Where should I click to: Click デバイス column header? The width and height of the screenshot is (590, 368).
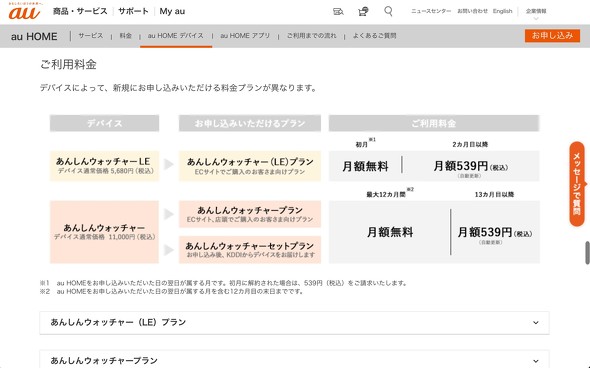click(104, 123)
